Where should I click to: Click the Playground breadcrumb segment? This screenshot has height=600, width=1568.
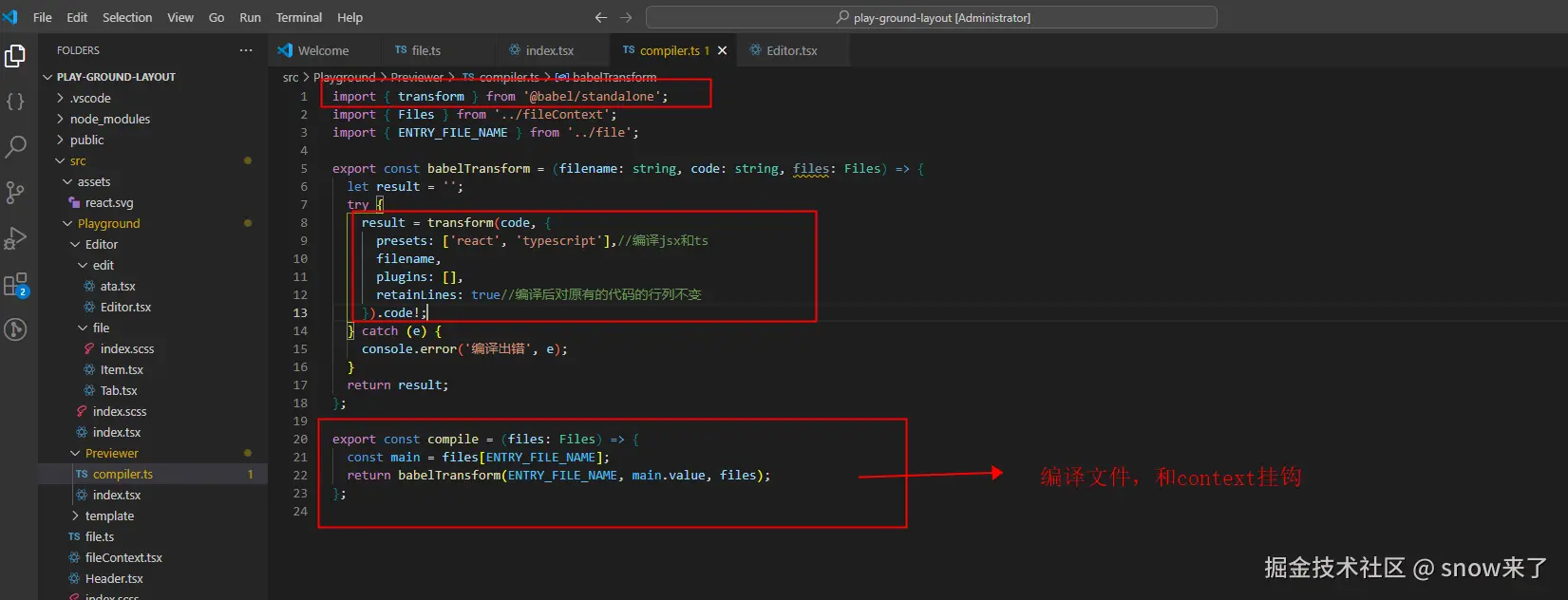click(x=344, y=77)
